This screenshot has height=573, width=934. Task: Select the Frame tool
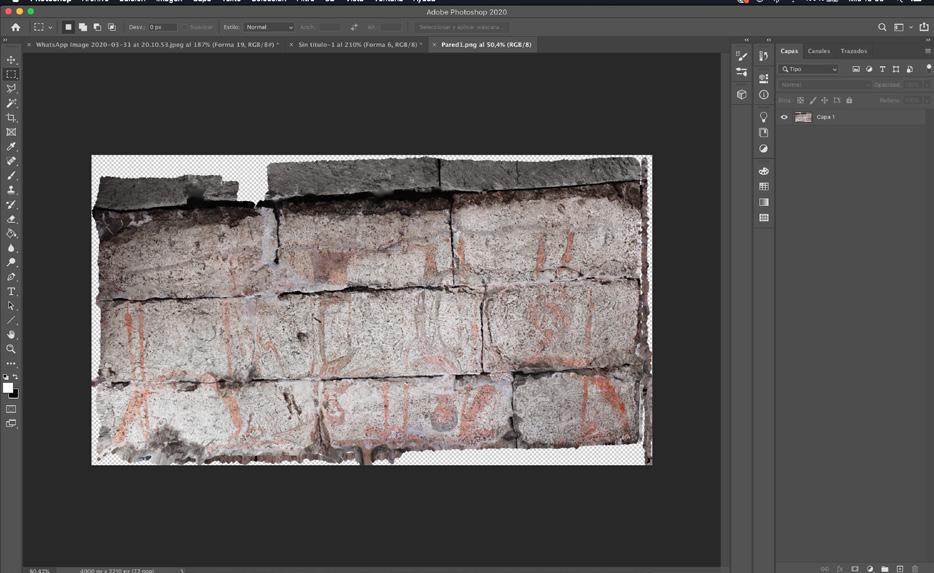tap(11, 132)
